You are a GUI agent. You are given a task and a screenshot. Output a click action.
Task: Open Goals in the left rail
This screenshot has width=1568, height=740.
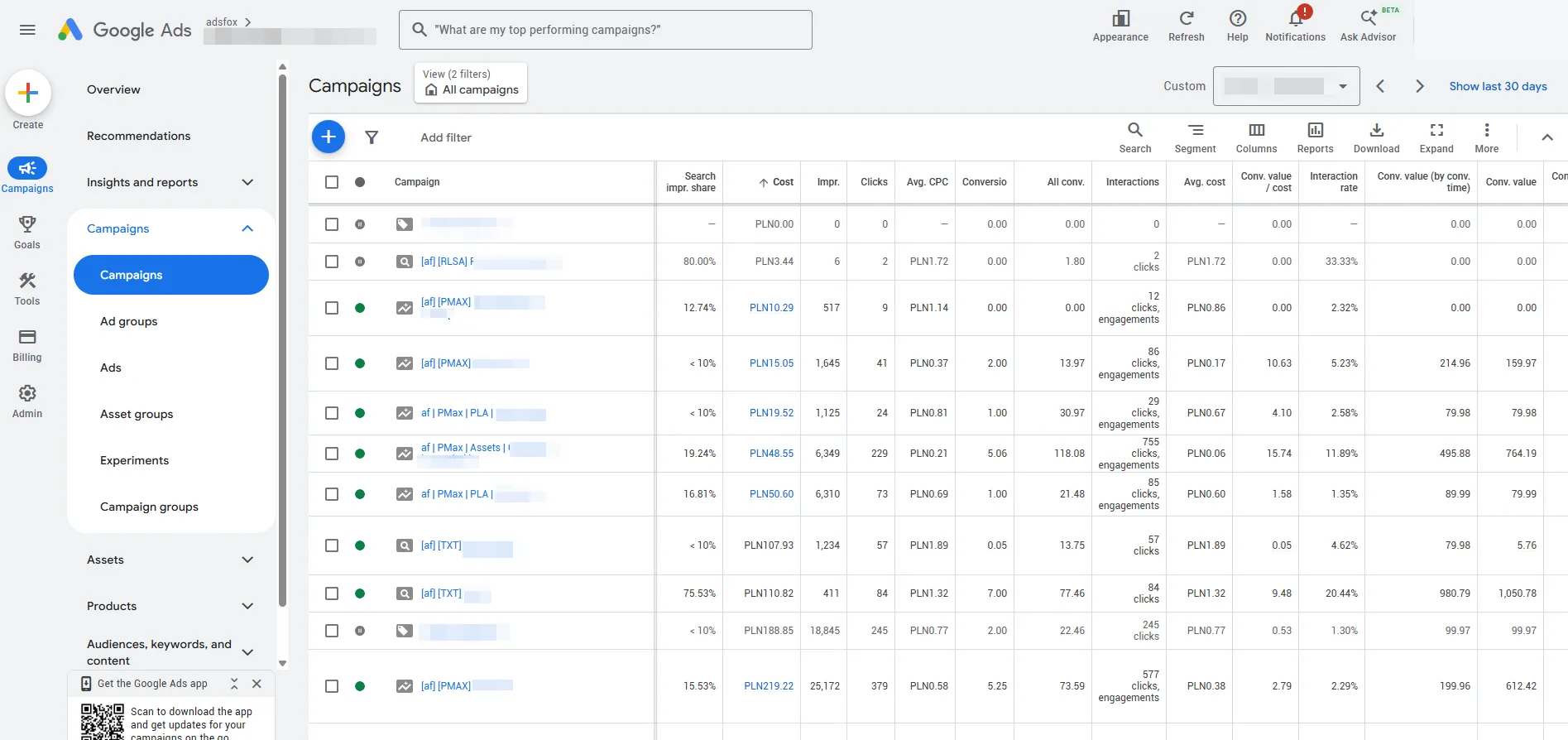point(27,232)
